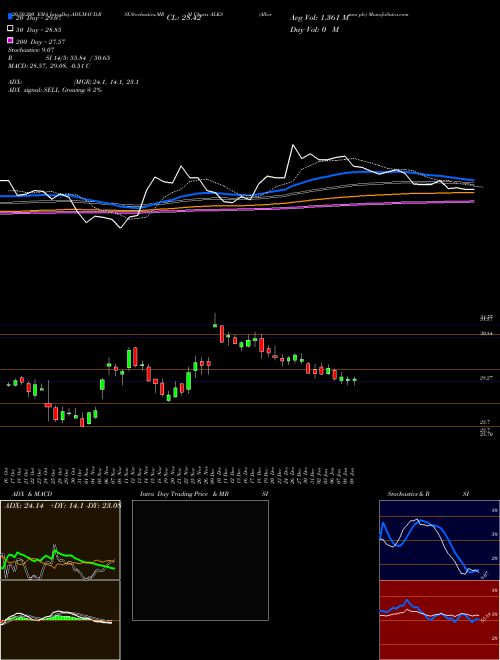
Task: Click the RSI 14/3: 35.84 / 30.65 readout
Action: (59, 58)
